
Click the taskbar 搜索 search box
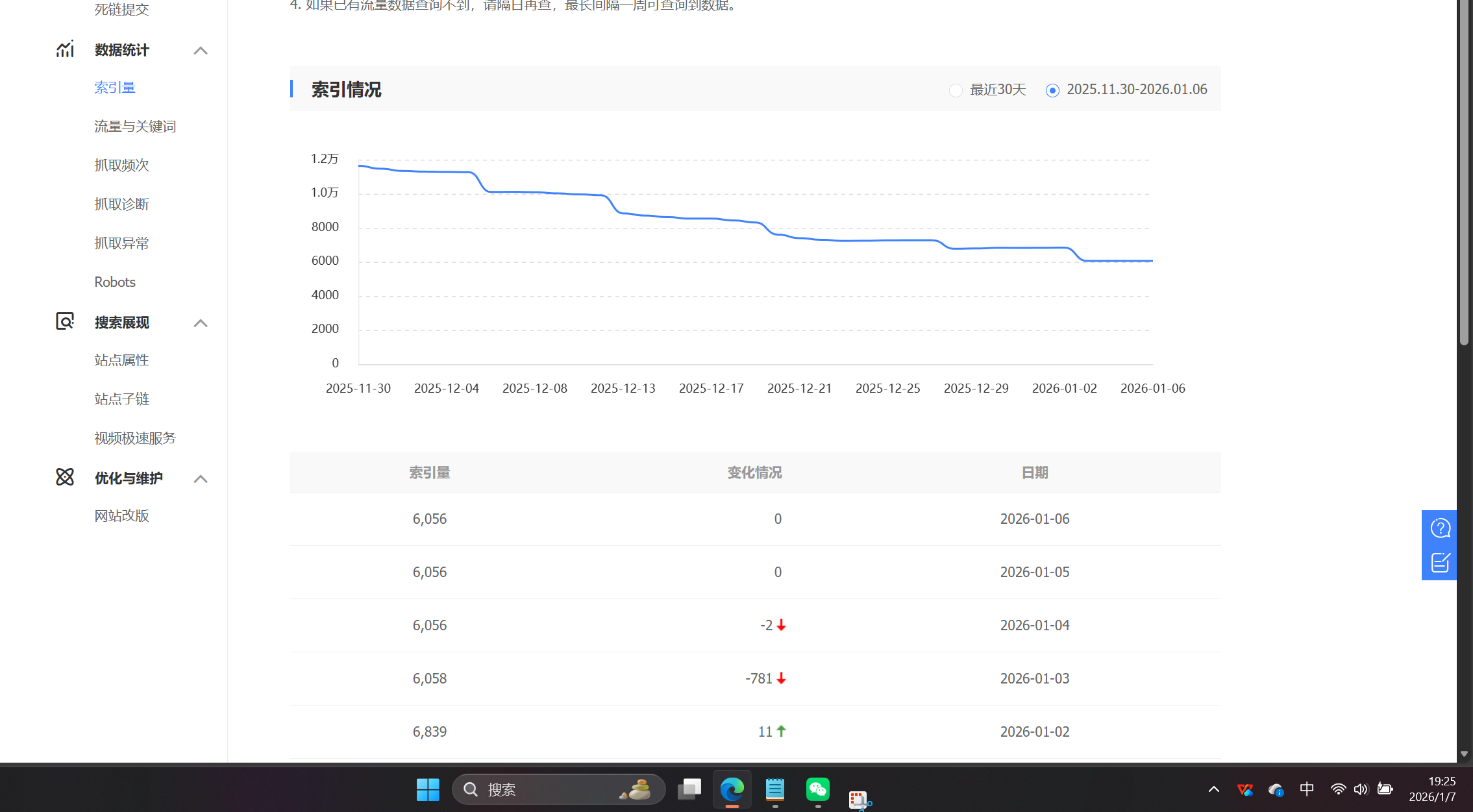click(x=558, y=789)
